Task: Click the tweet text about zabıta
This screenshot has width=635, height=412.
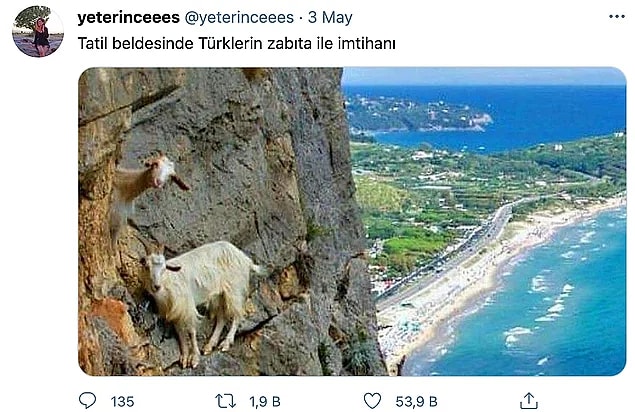Action: (x=236, y=43)
